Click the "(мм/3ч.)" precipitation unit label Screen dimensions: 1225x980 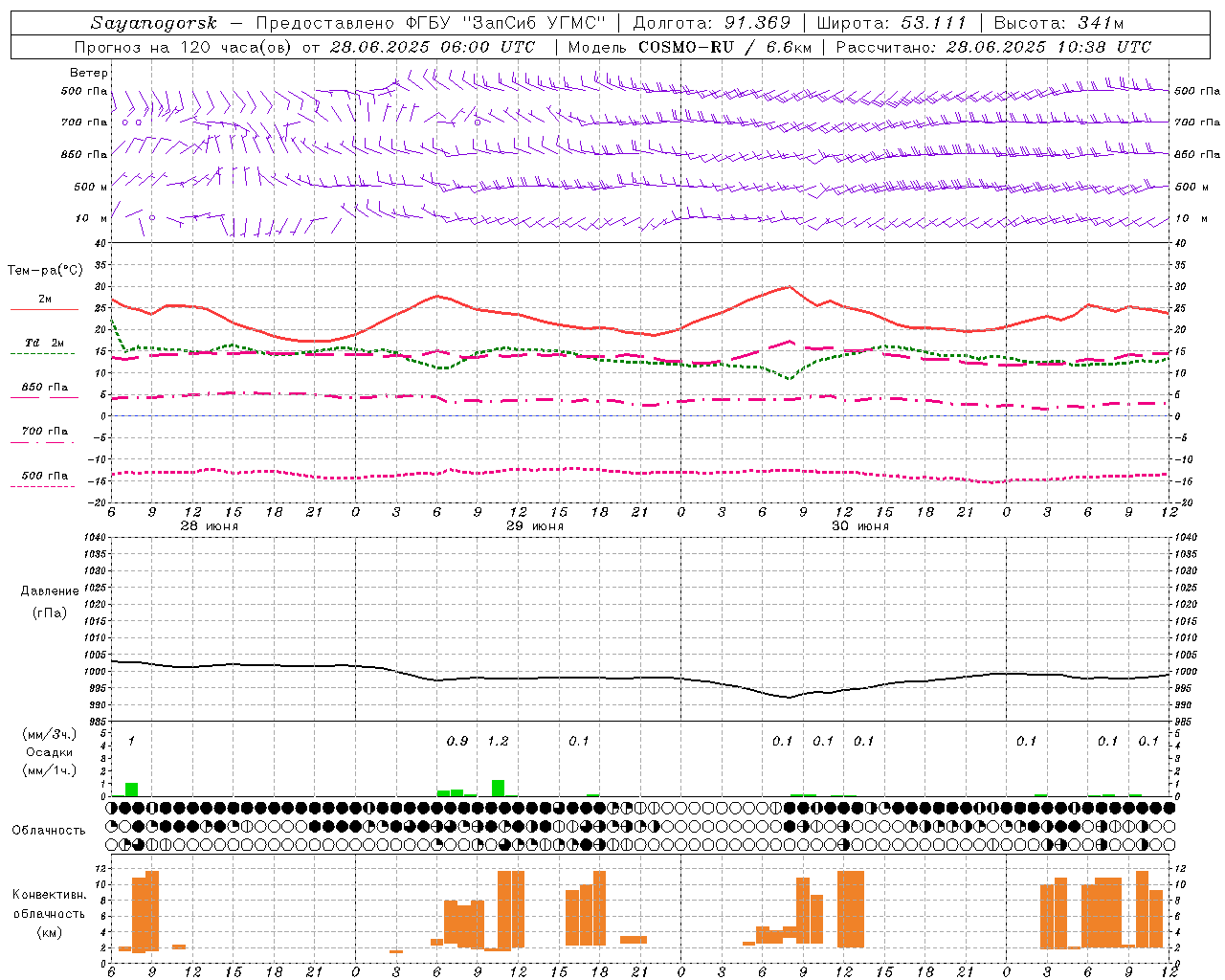[x=50, y=734]
